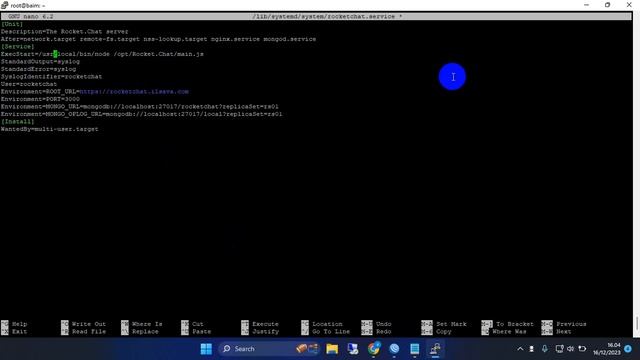Image resolution: width=640 pixels, height=360 pixels.
Task: Open the Notepad-style blue app on the taskbar
Action: (415, 349)
